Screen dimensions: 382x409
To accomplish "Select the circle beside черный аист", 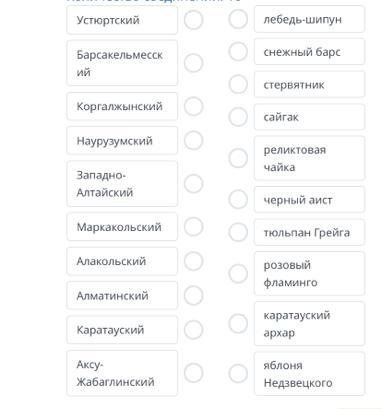I will (238, 199).
